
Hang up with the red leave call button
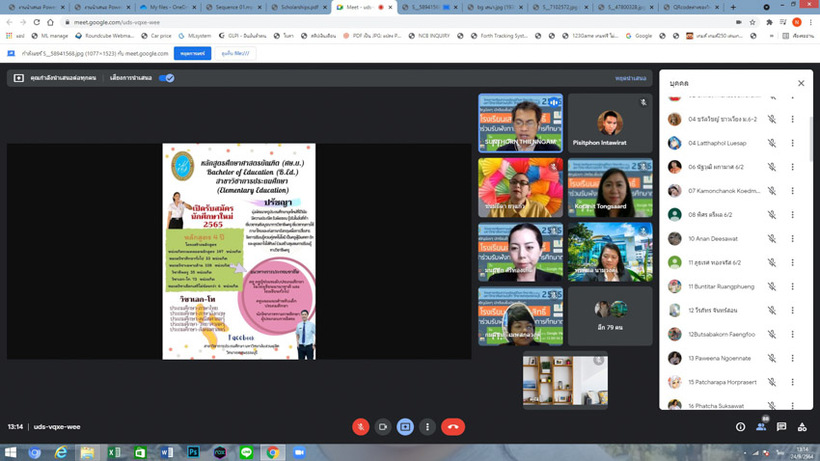(453, 427)
